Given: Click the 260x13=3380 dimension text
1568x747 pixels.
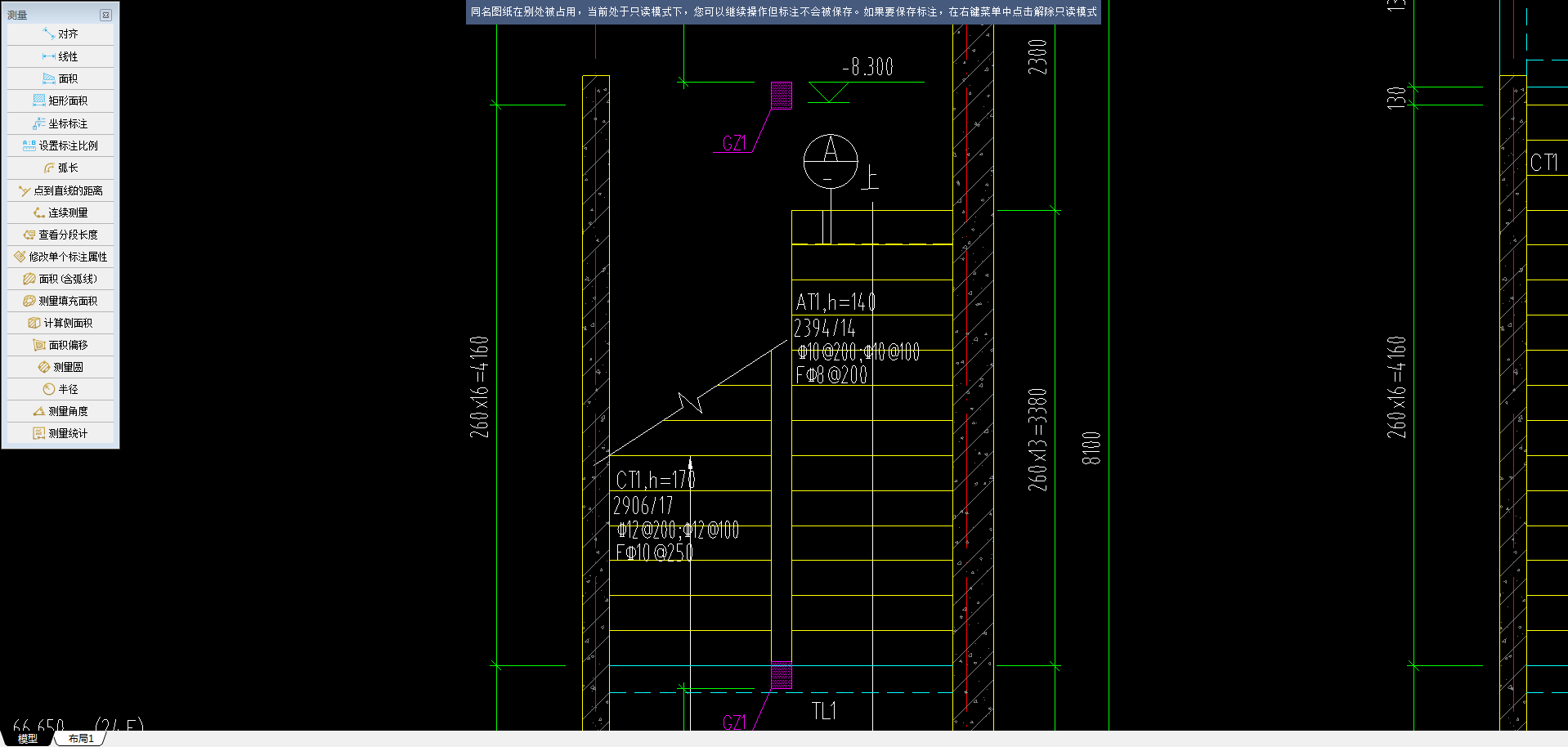Looking at the screenshot, I should point(1037,440).
